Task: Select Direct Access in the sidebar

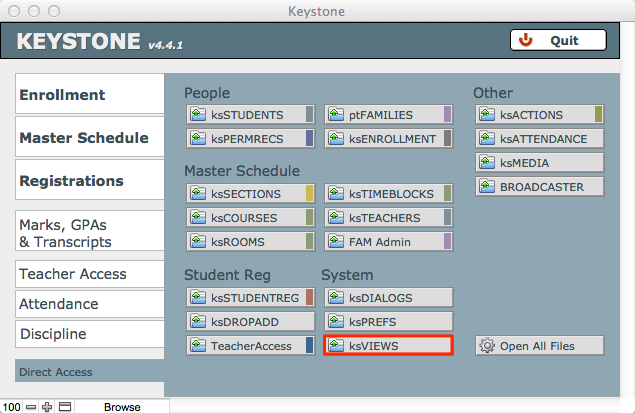Action: (90, 372)
